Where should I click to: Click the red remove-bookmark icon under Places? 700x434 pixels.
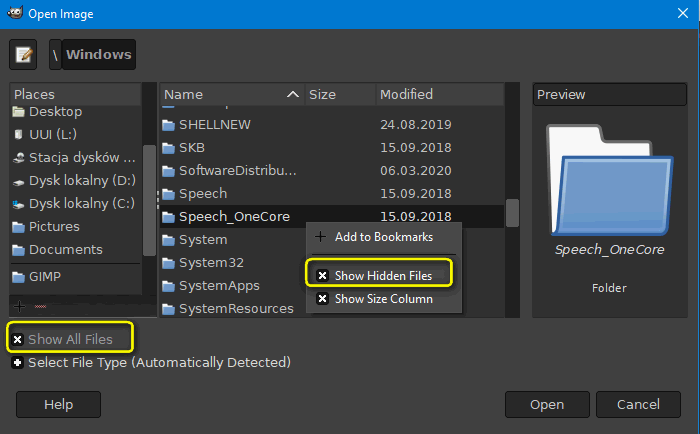[40, 306]
